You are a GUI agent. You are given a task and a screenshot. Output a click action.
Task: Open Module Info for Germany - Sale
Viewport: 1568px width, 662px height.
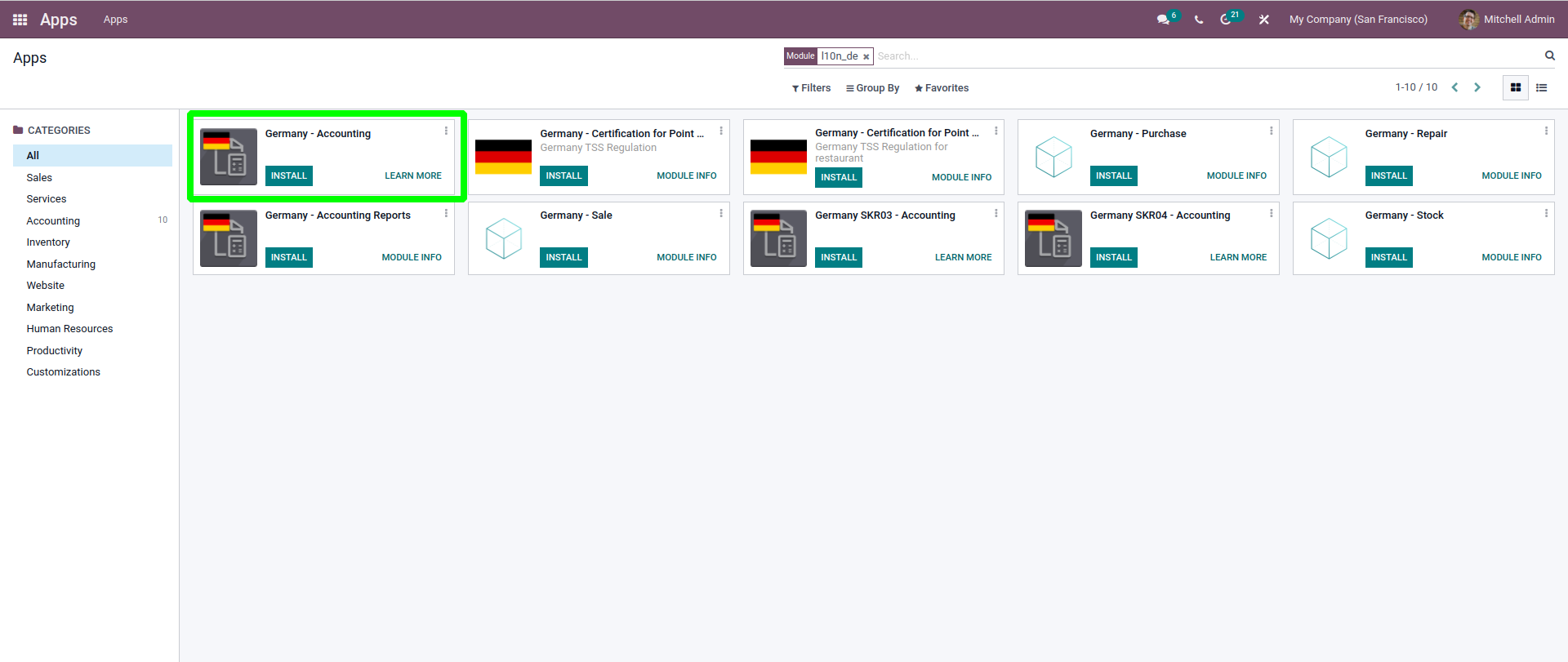(x=687, y=257)
